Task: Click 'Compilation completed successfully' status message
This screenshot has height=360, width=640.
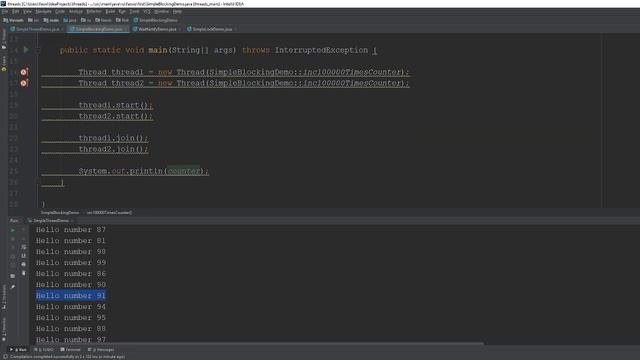Action: point(67,357)
